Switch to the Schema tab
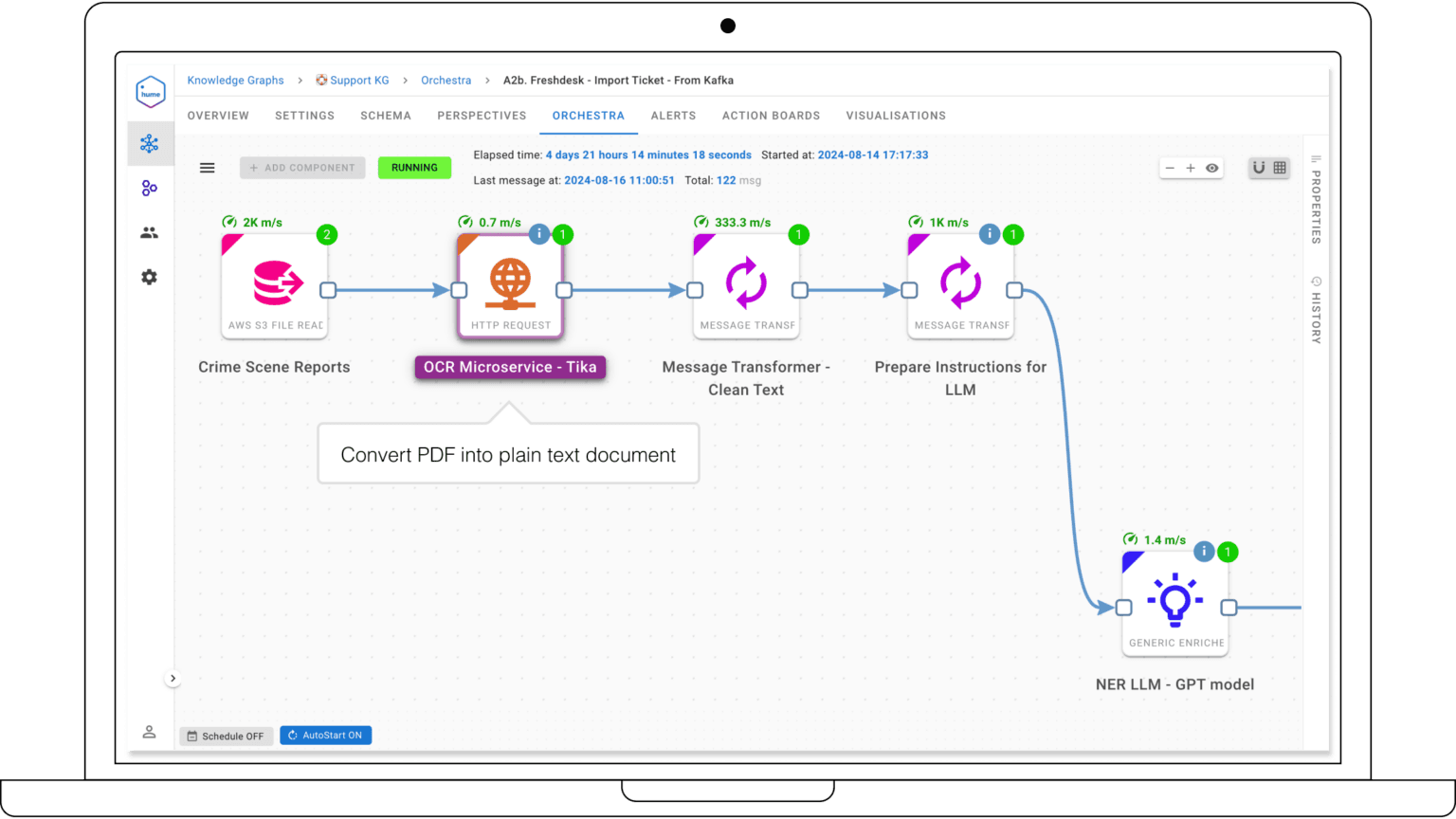Viewport: 1456px width, 819px height. pyautogui.click(x=385, y=115)
